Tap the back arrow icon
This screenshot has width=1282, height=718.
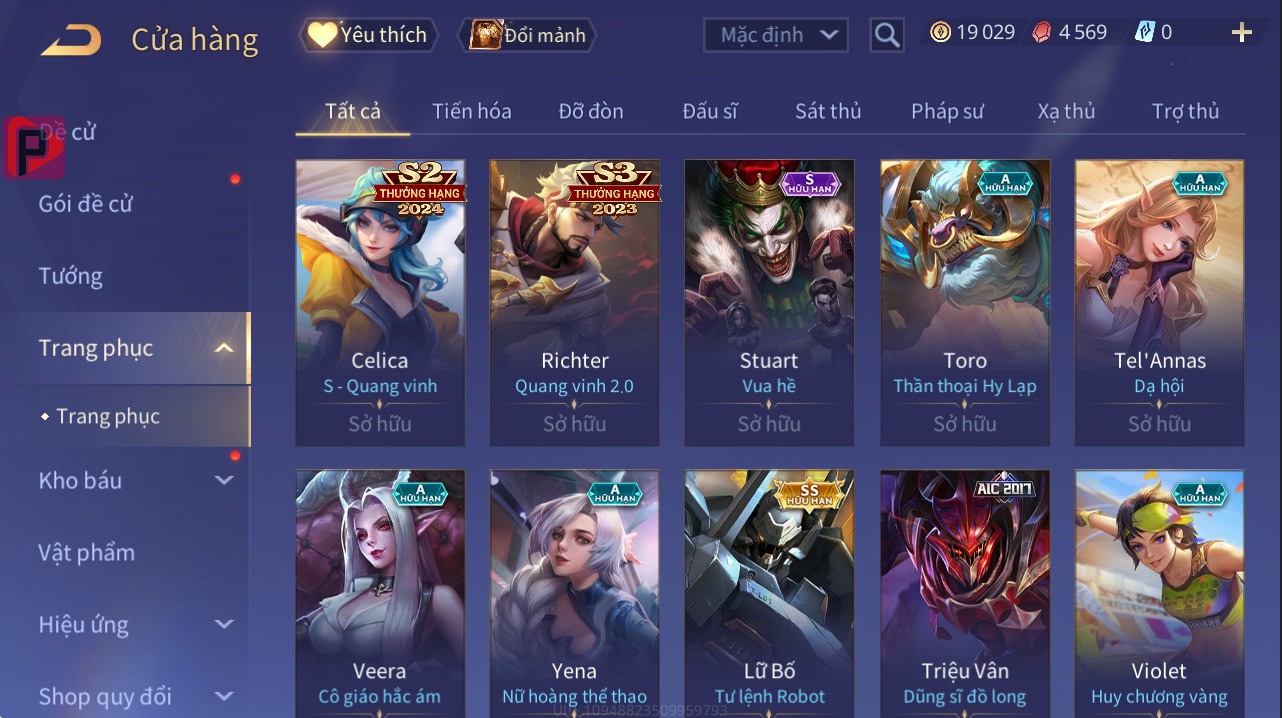[71, 40]
